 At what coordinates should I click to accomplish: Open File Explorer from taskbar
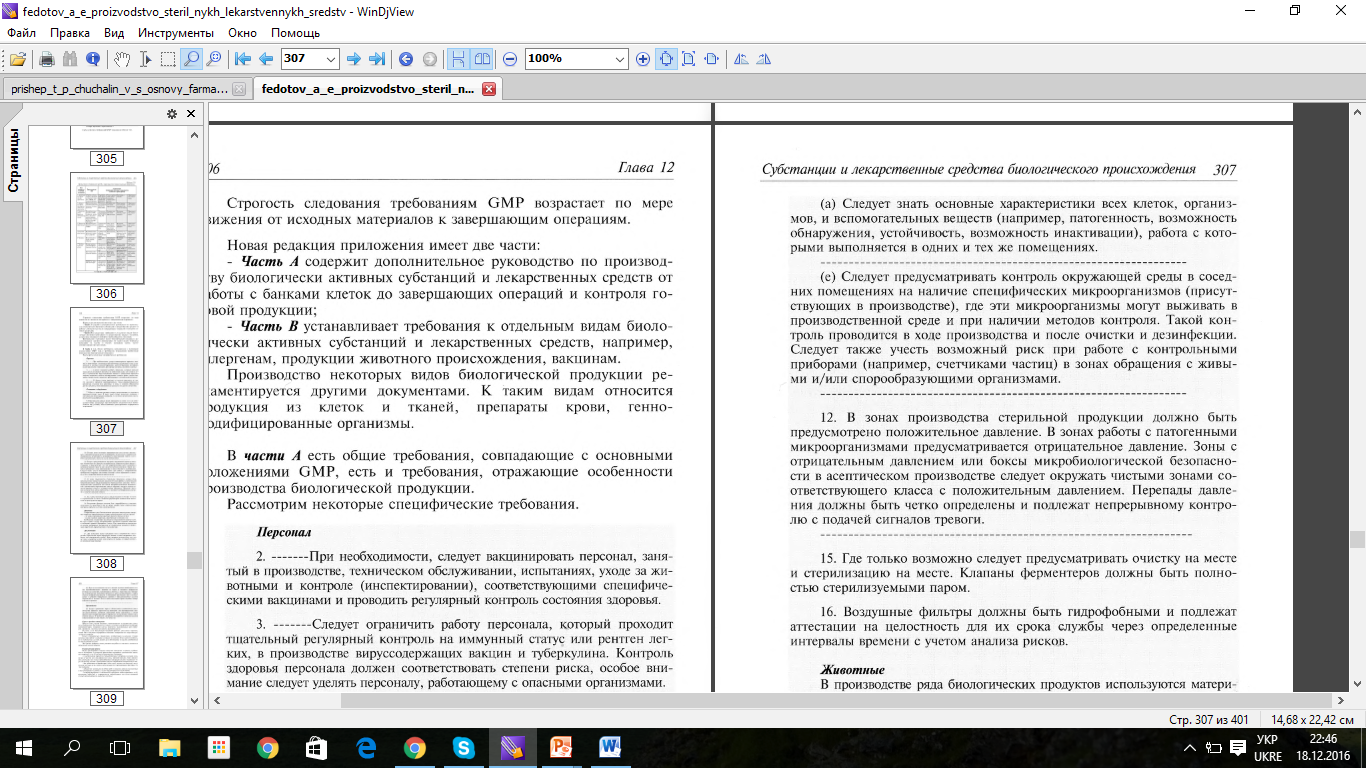point(170,747)
